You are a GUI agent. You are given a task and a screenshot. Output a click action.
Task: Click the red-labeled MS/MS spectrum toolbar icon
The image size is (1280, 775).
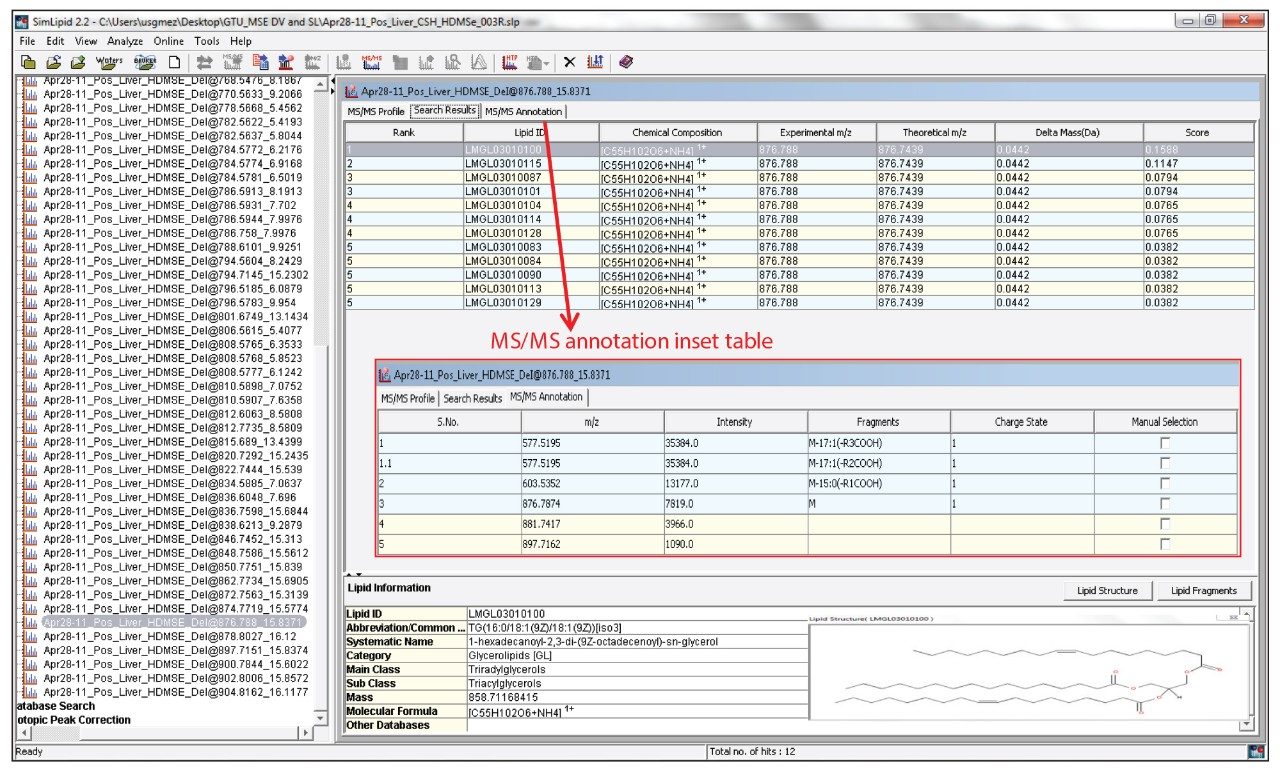[371, 61]
